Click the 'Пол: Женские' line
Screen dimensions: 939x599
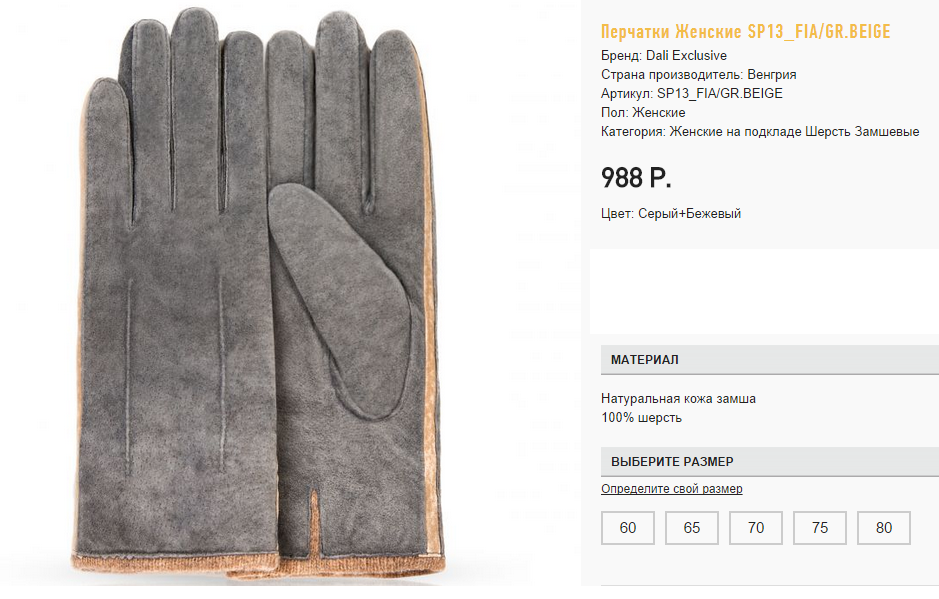pyautogui.click(x=643, y=112)
